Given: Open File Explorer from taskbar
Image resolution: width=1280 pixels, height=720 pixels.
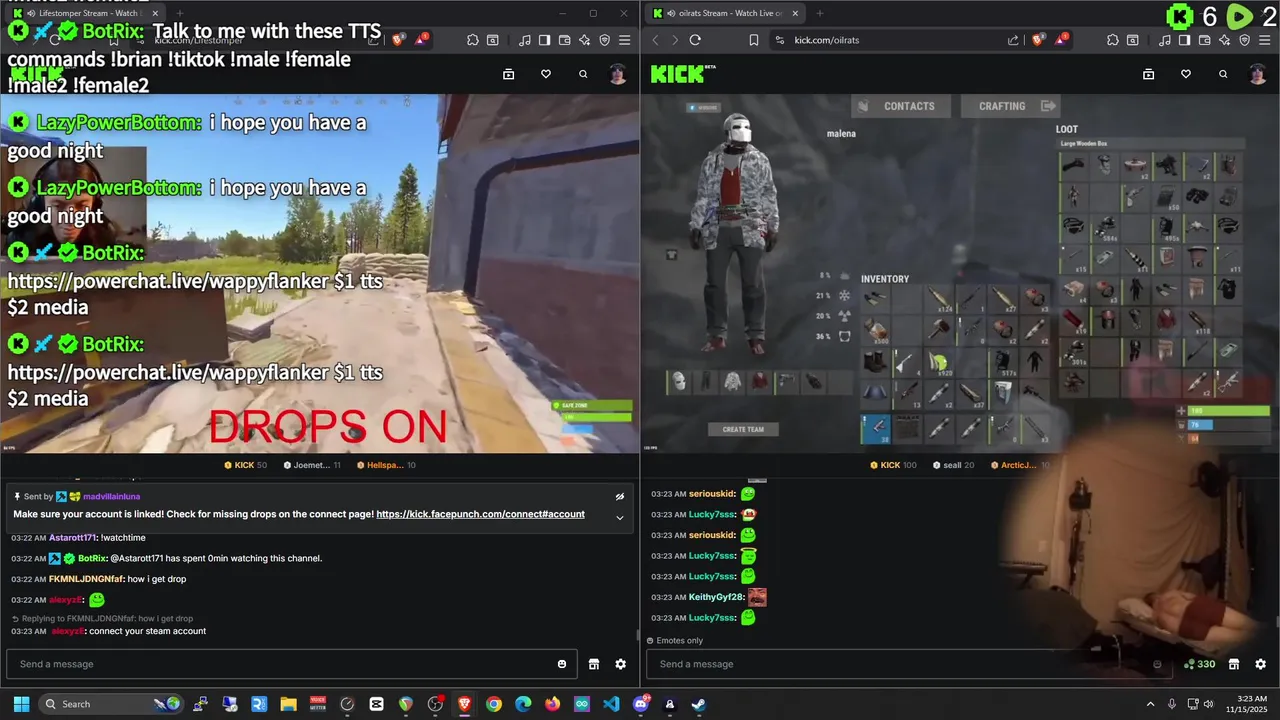Looking at the screenshot, I should (x=288, y=704).
